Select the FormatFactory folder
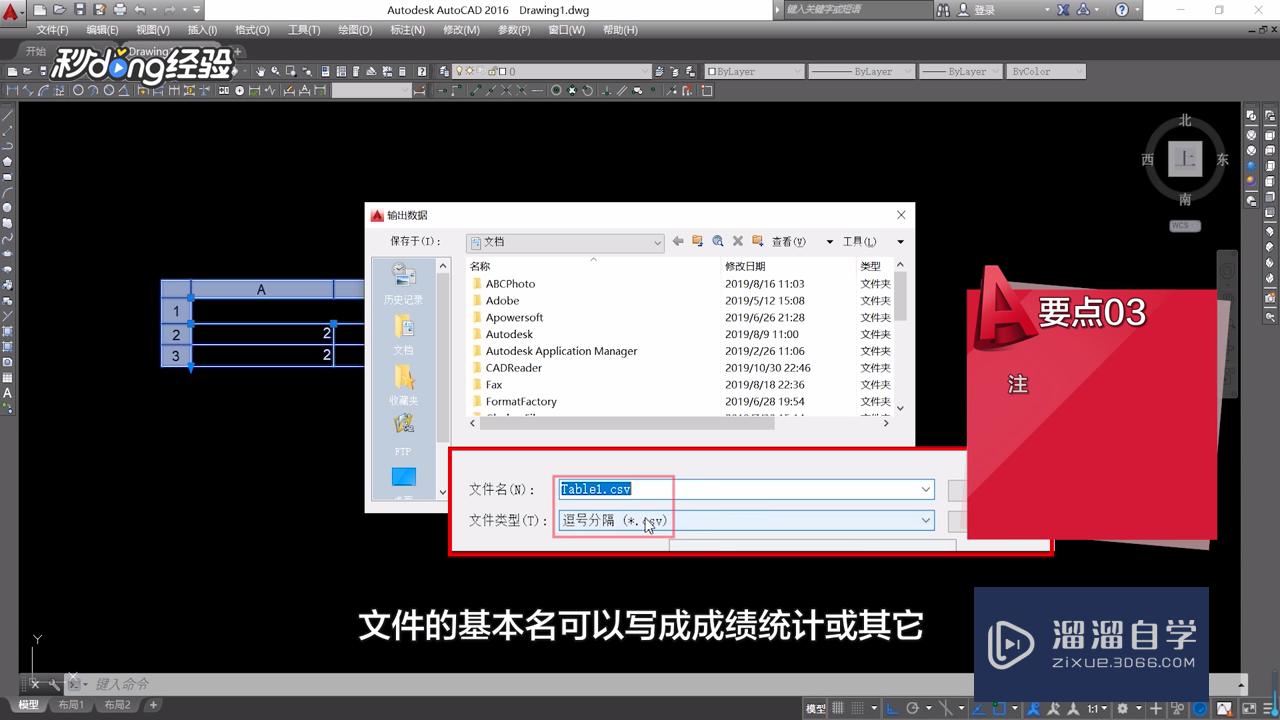The height and width of the screenshot is (720, 1280). coord(521,401)
